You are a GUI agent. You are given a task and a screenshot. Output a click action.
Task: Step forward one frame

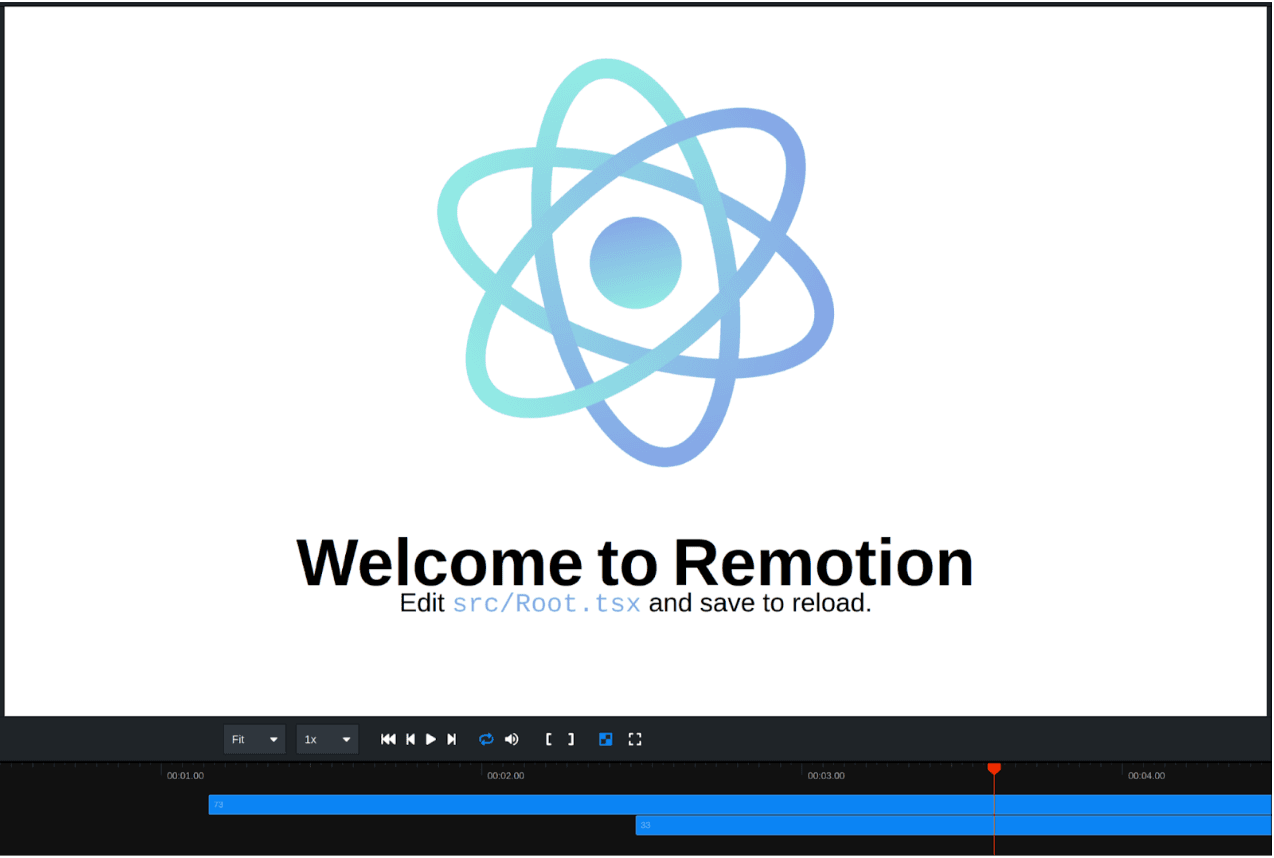pos(452,740)
